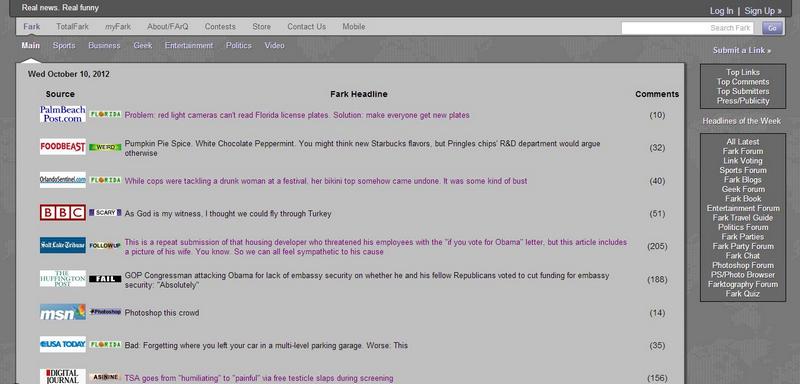The image size is (800, 384).
Task: Open Top Submitters in the sidebar
Action: [743, 91]
